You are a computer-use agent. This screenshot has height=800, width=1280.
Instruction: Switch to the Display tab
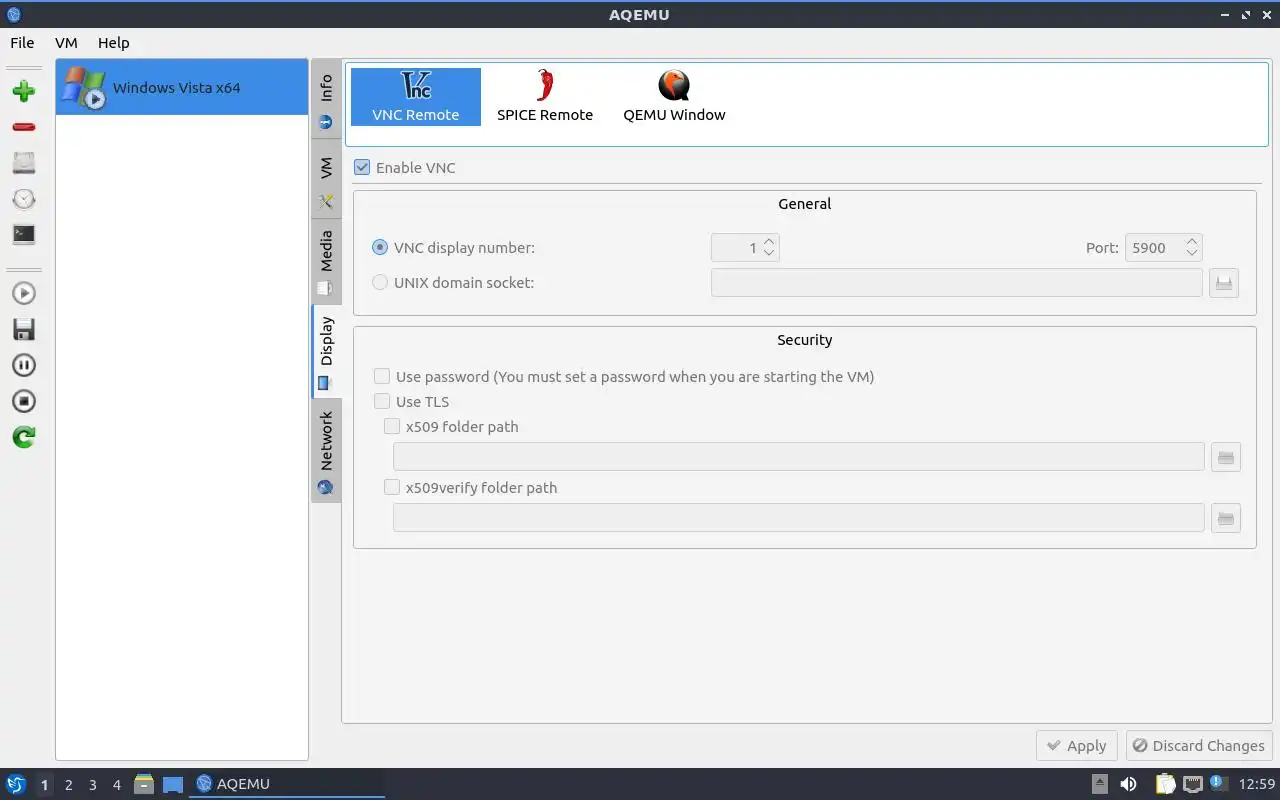pyautogui.click(x=326, y=352)
